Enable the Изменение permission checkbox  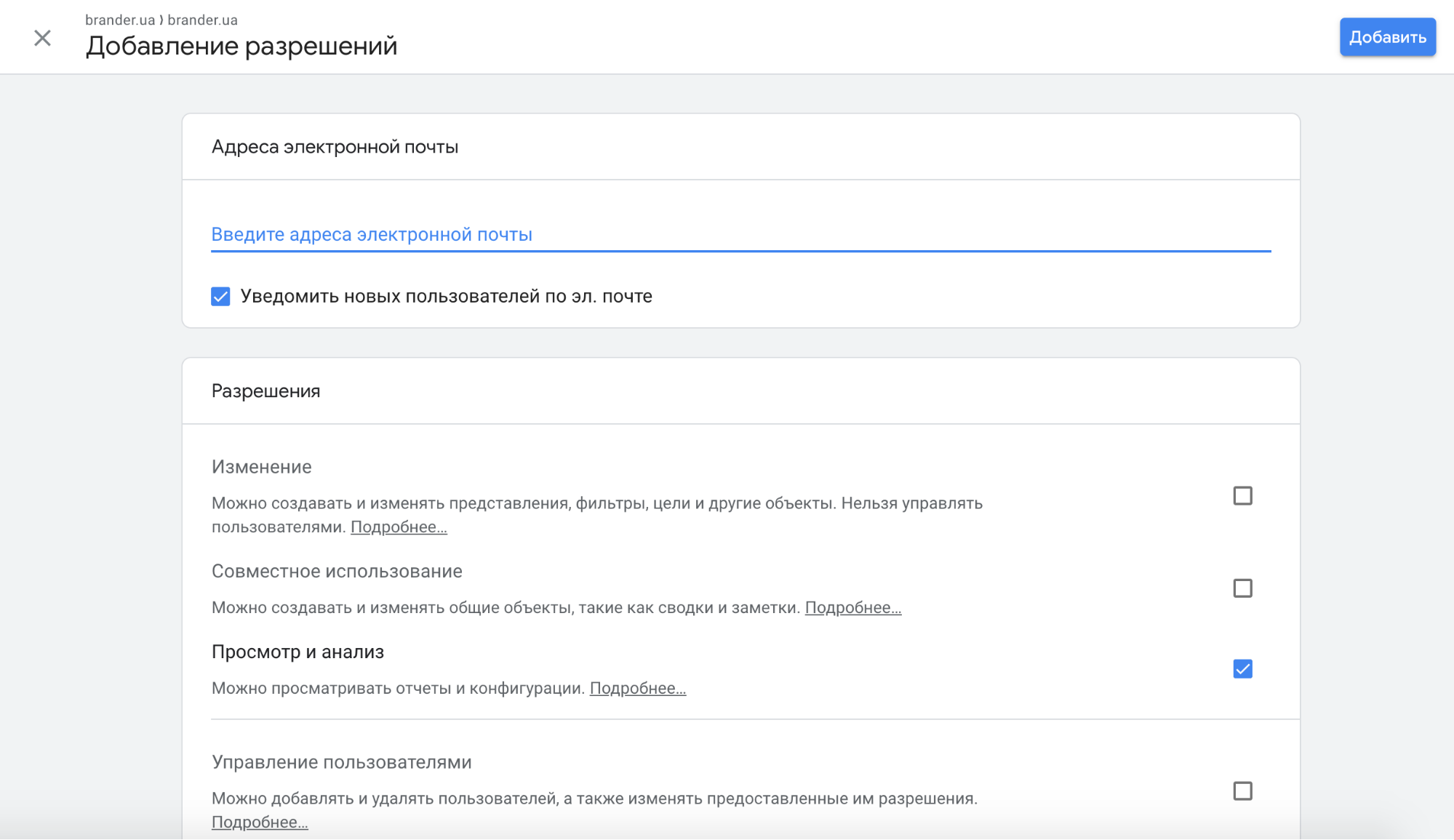click(1242, 496)
